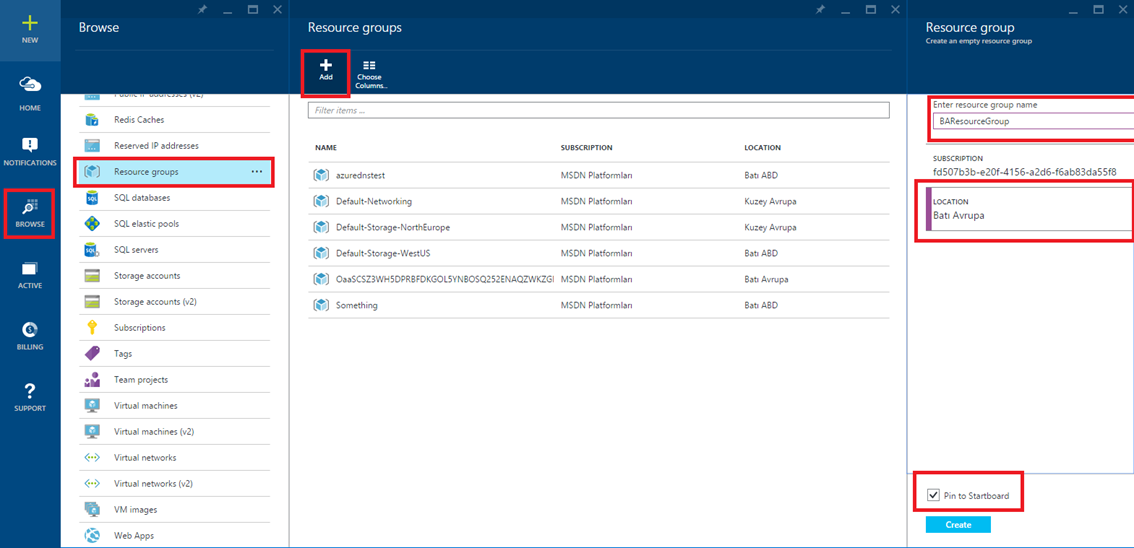Open Default-Storage-NorthEurope resource group
This screenshot has width=1134, height=548.
(598, 227)
